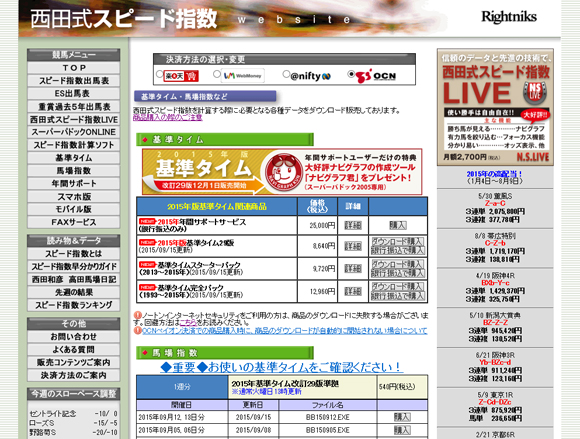
Task: Click ダウンロード購入 for 基準タイム29版
Action: [398, 242]
